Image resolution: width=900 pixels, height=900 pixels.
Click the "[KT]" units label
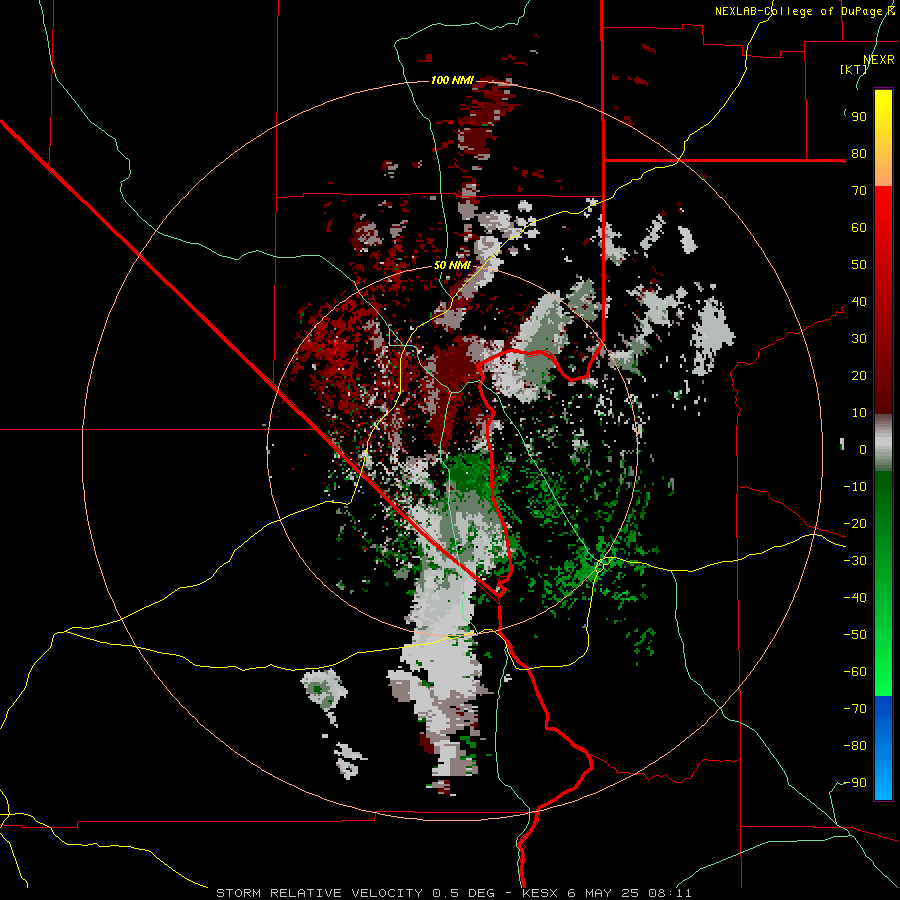click(x=854, y=69)
